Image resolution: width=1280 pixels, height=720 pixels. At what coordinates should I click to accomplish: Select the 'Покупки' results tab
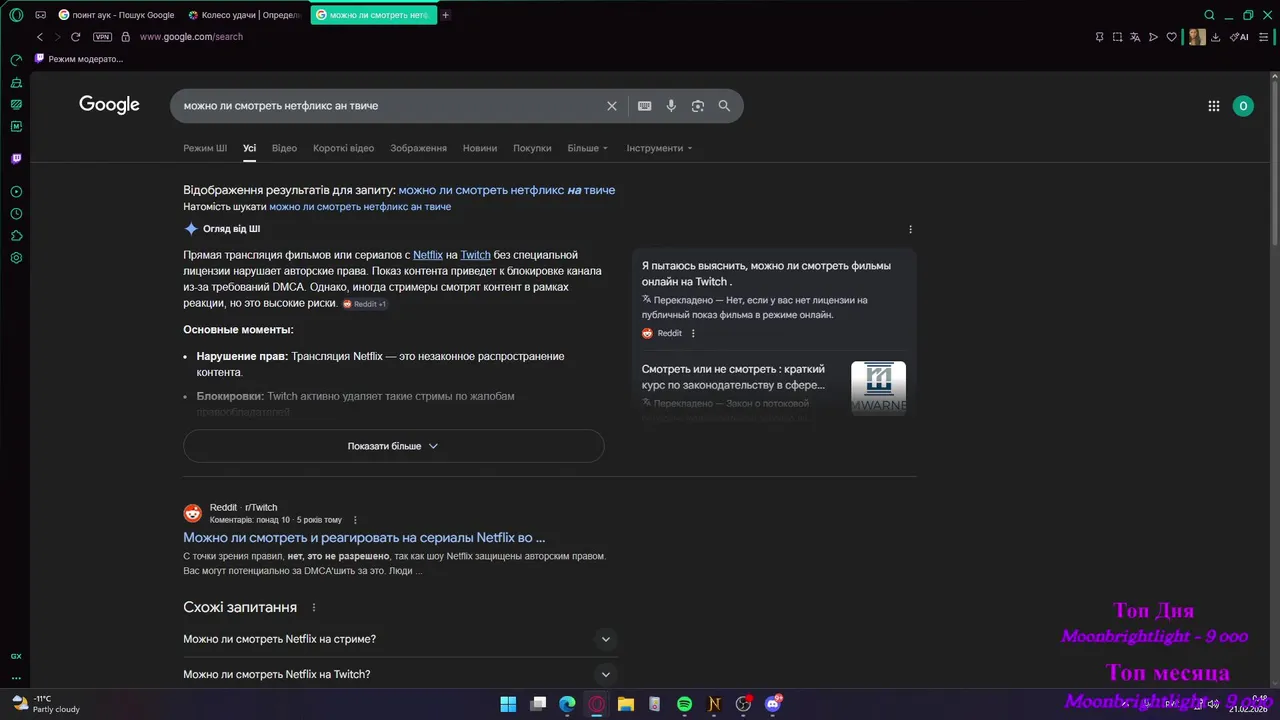[532, 148]
